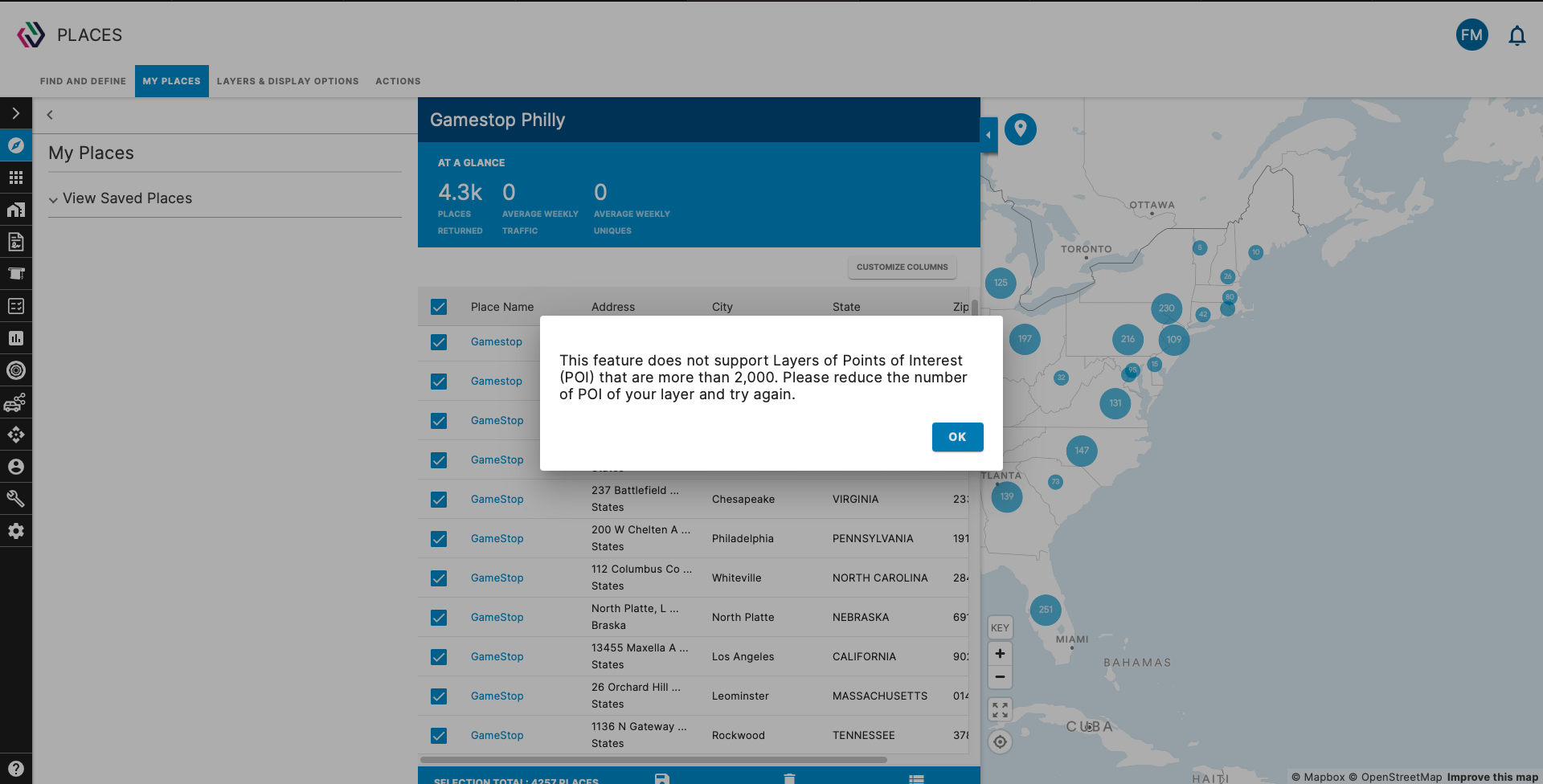Click the map KEY button
This screenshot has height=784, width=1543.
(1000, 628)
